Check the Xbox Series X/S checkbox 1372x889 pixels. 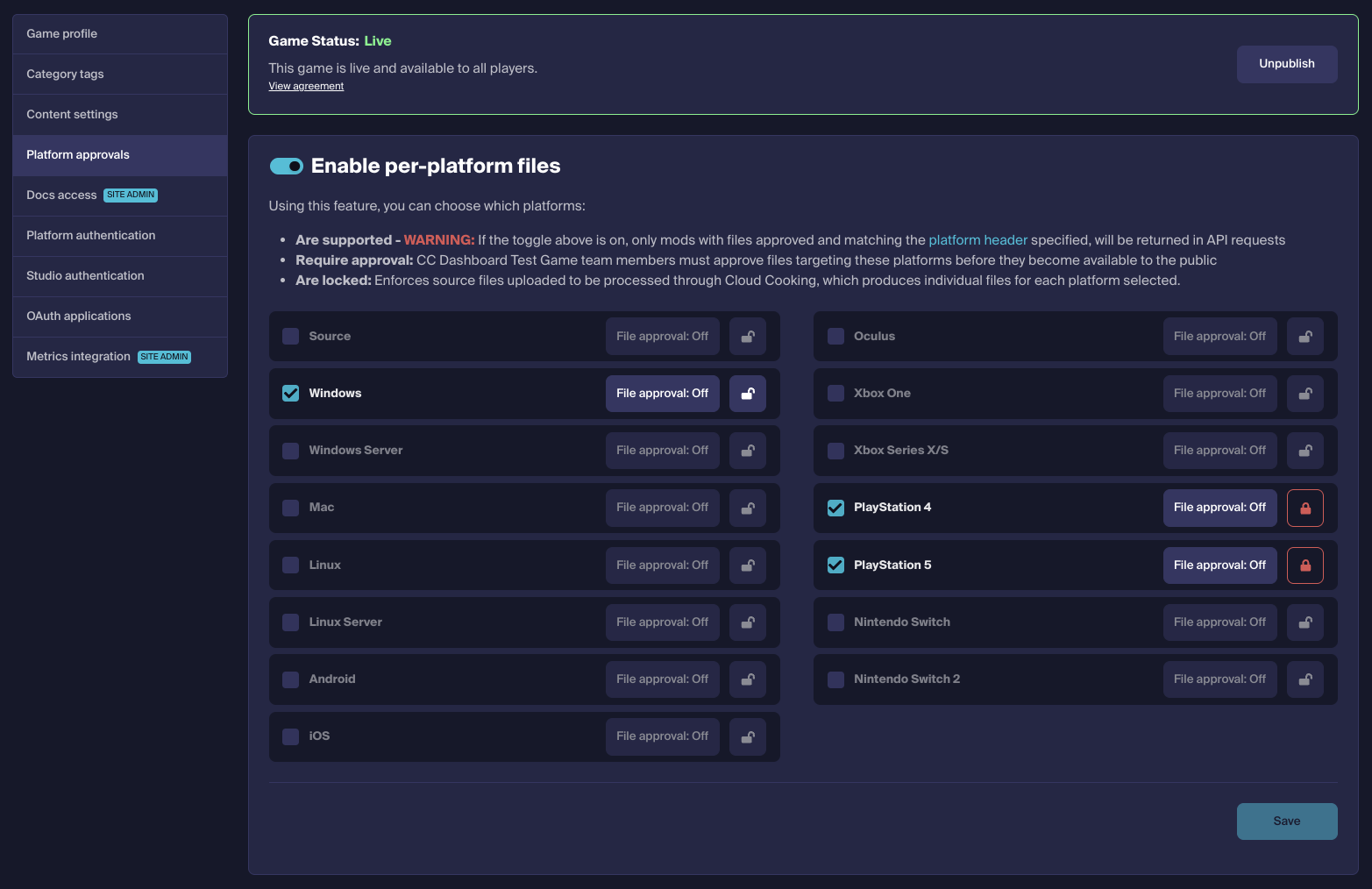coord(836,451)
